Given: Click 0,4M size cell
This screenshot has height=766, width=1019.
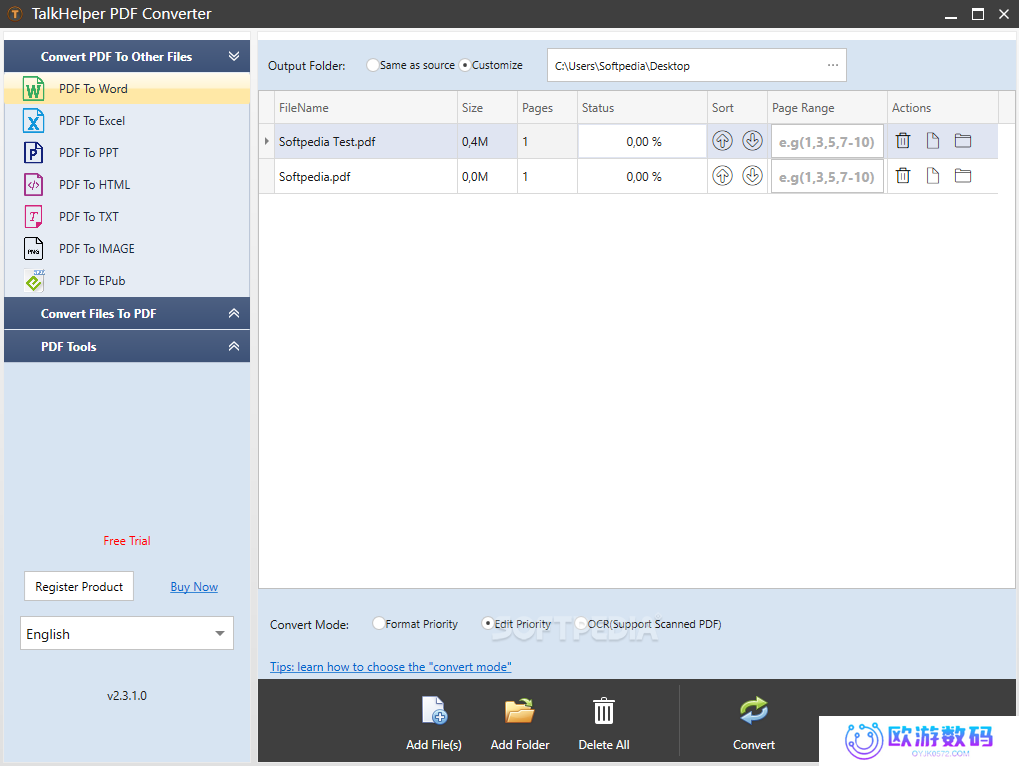Looking at the screenshot, I should click(x=487, y=142).
